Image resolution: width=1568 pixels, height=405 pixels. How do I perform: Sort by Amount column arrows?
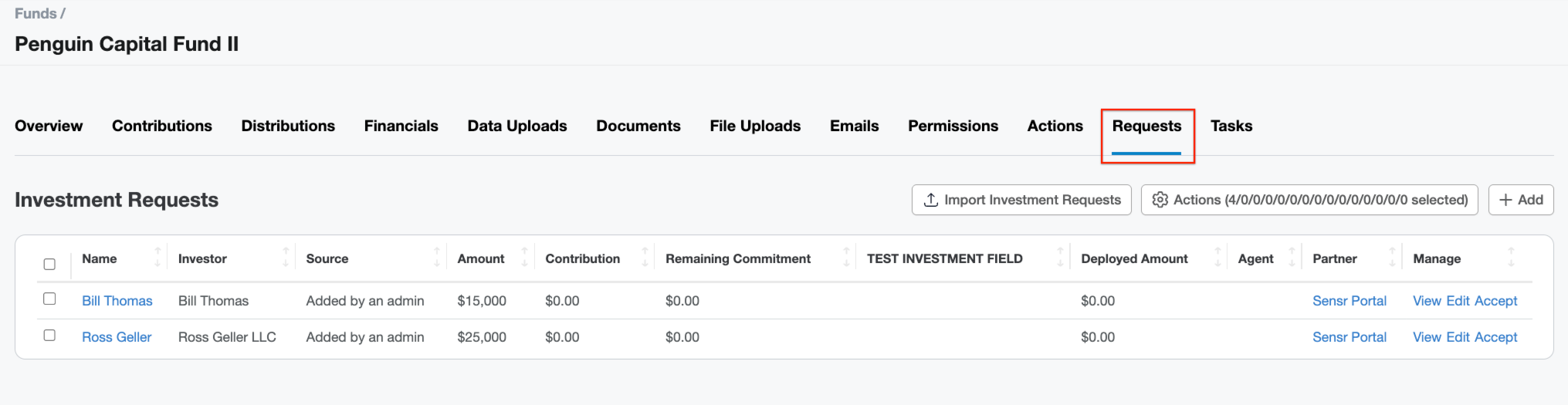[x=525, y=258]
